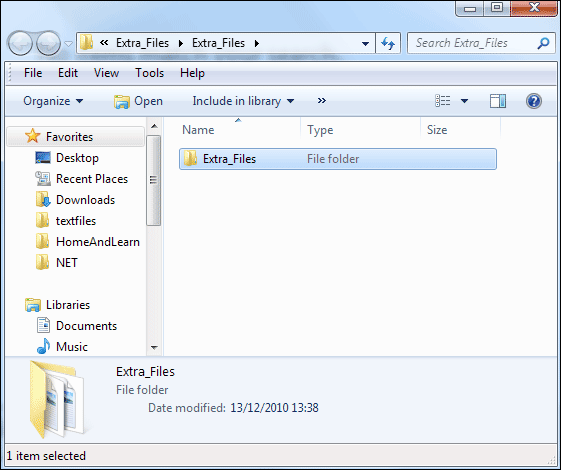Click the change view icon
561x470 pixels.
443,101
